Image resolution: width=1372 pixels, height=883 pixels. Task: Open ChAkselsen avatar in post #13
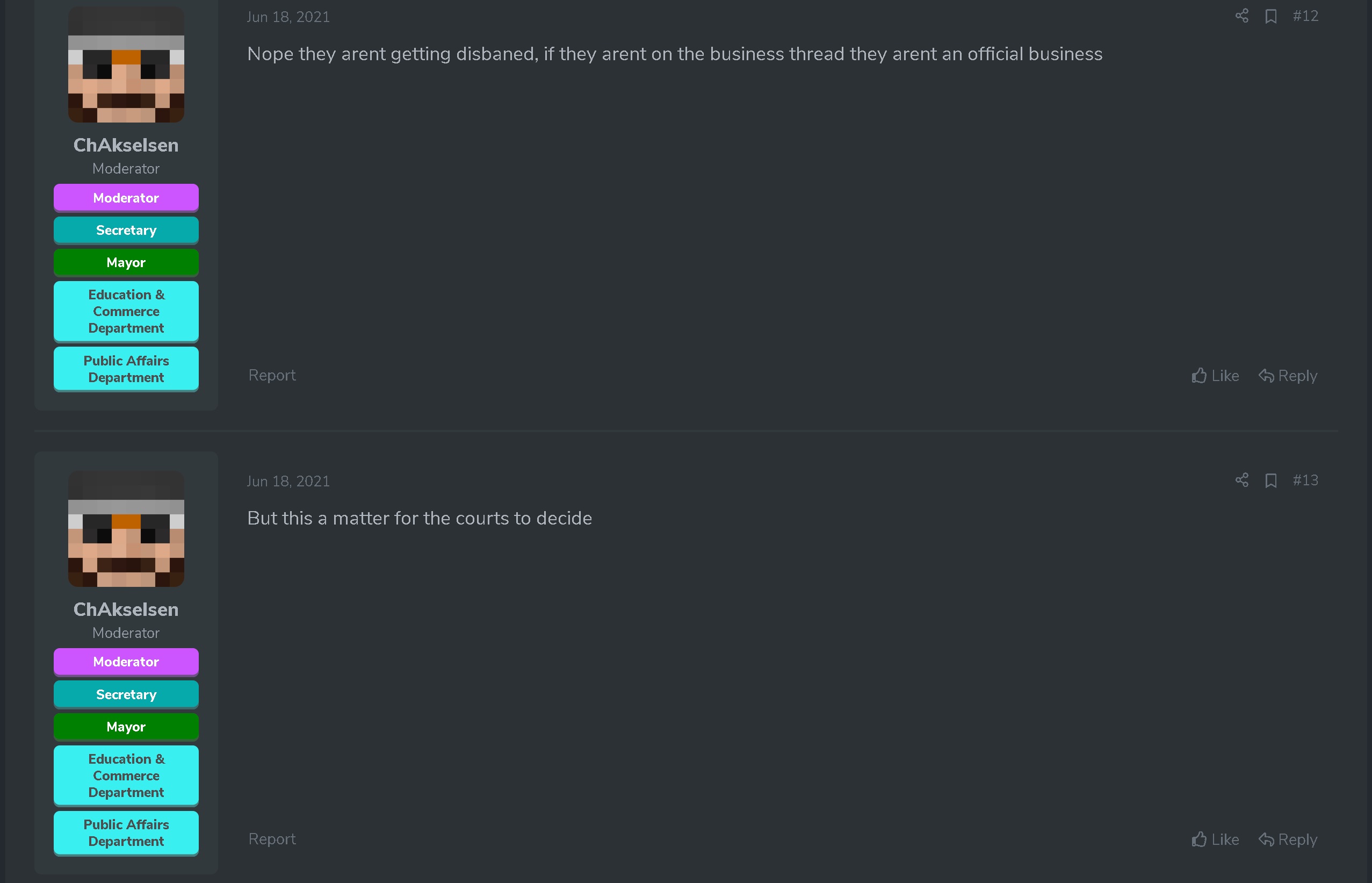tap(126, 529)
